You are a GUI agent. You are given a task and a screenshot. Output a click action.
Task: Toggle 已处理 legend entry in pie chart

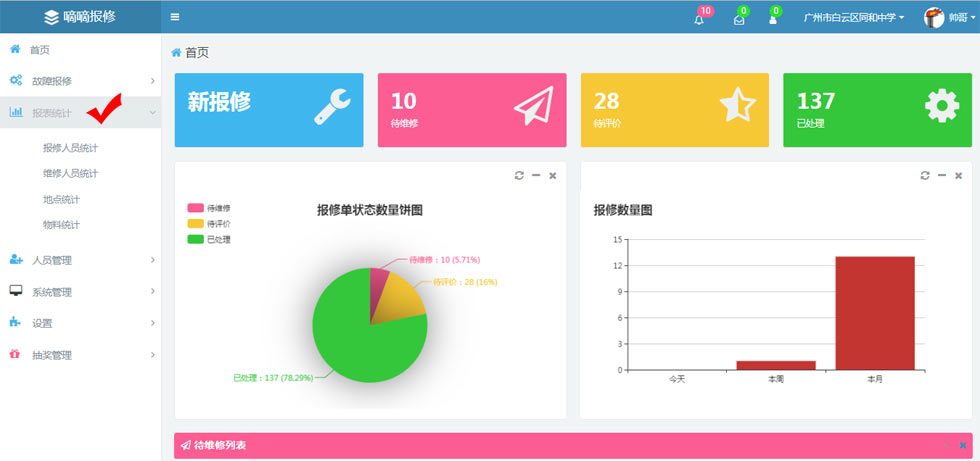tap(209, 239)
